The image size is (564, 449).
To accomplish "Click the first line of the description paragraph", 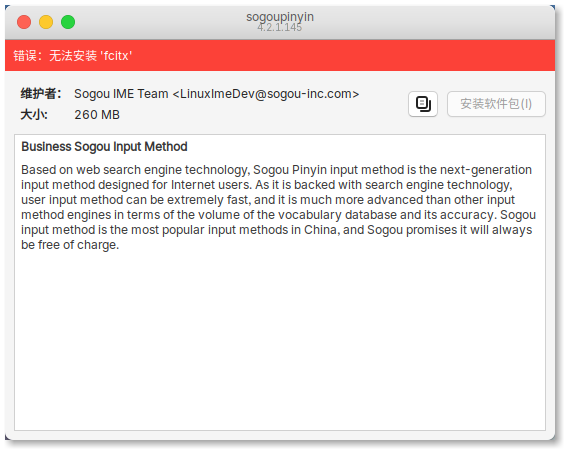I will (x=276, y=170).
